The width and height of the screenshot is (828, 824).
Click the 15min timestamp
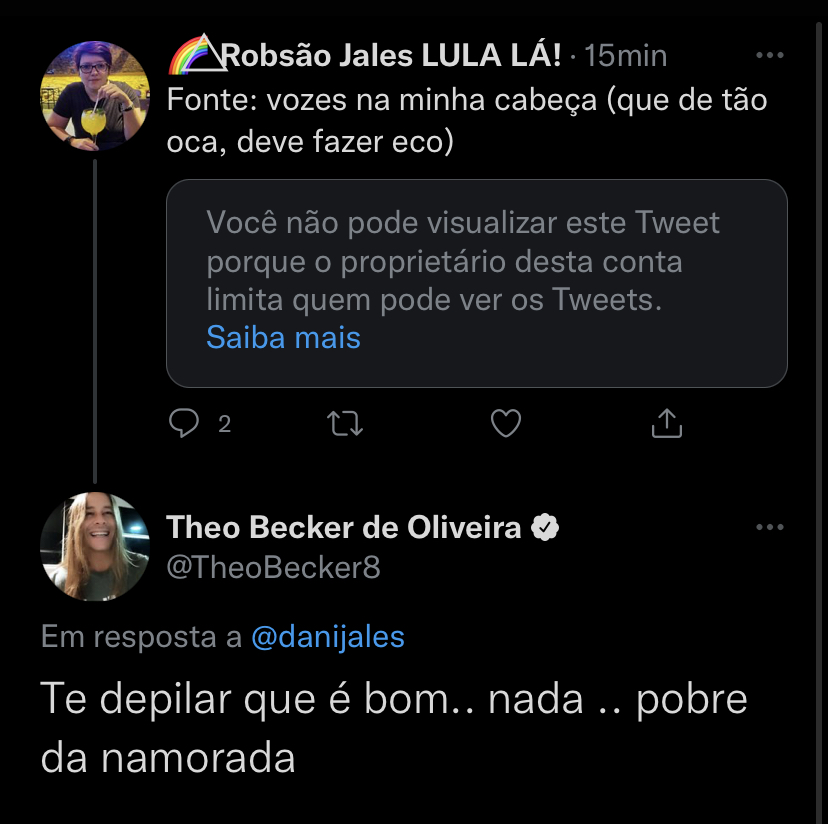tap(625, 56)
